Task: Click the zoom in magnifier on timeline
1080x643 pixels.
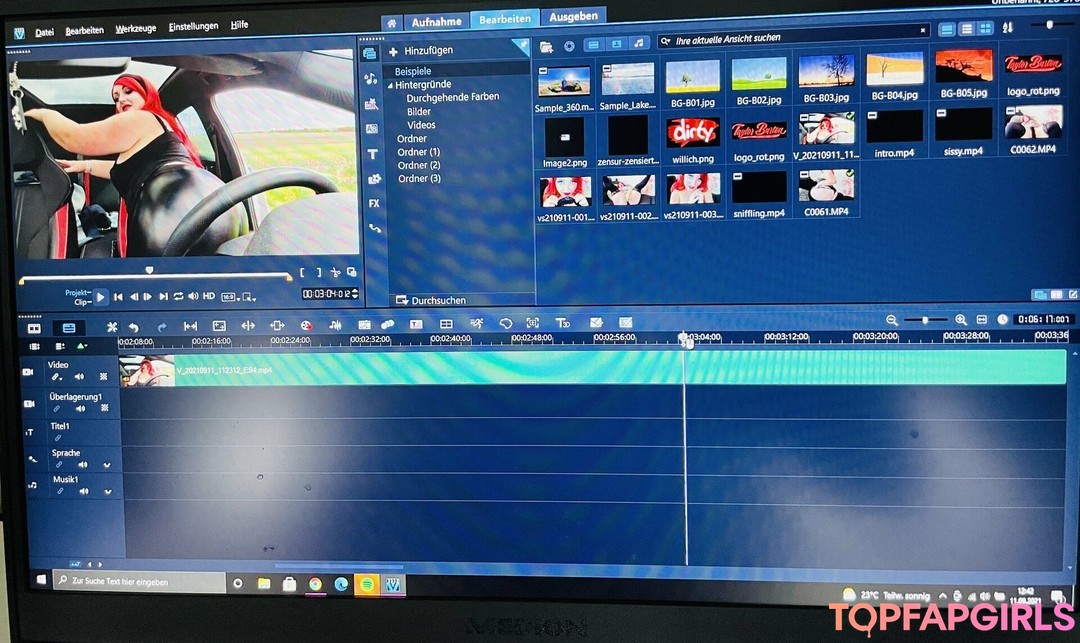Action: coord(960,320)
